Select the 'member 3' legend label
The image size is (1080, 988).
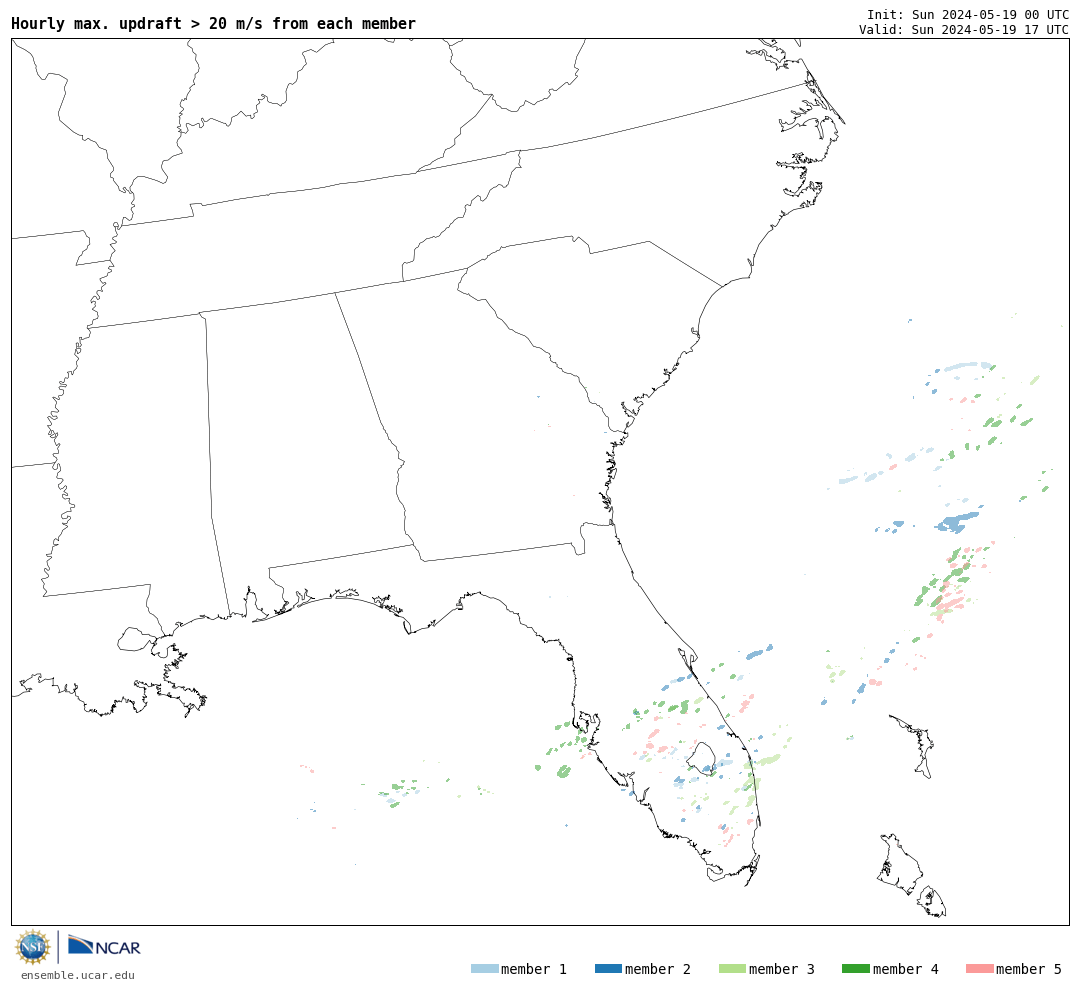click(782, 969)
